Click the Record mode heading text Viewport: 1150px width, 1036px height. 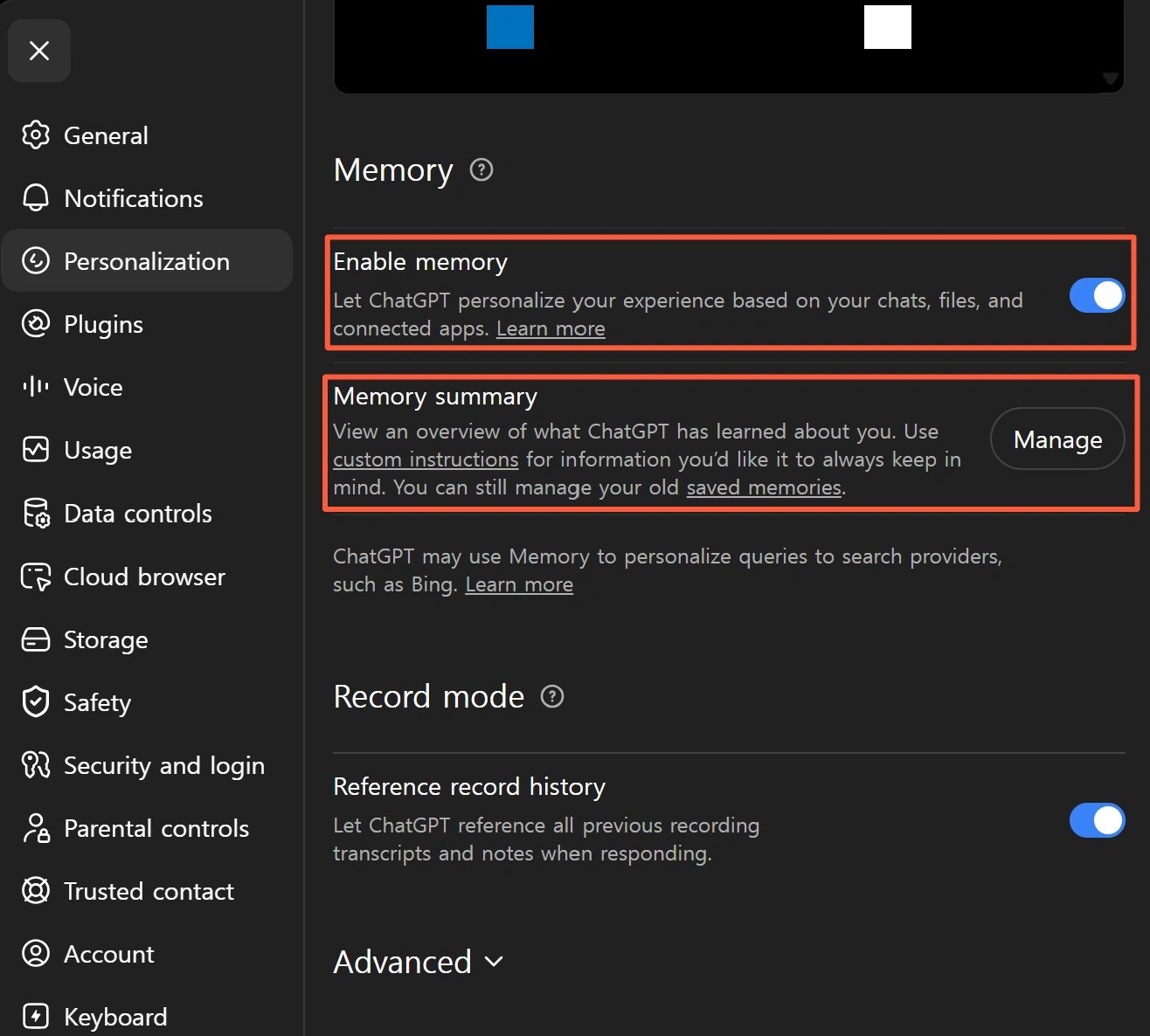(x=429, y=696)
